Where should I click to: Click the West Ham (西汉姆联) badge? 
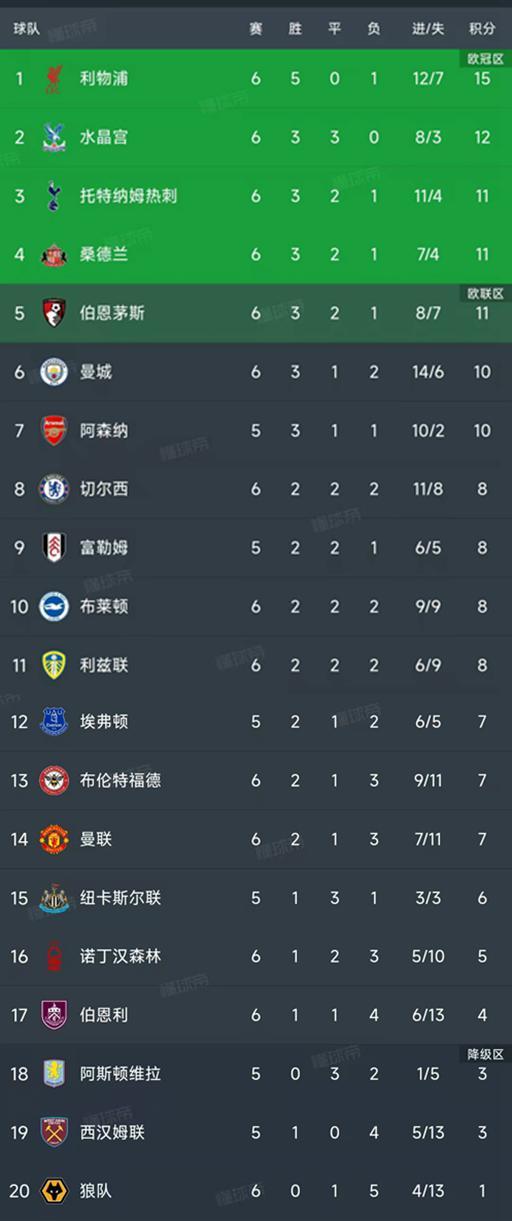(x=53, y=1132)
